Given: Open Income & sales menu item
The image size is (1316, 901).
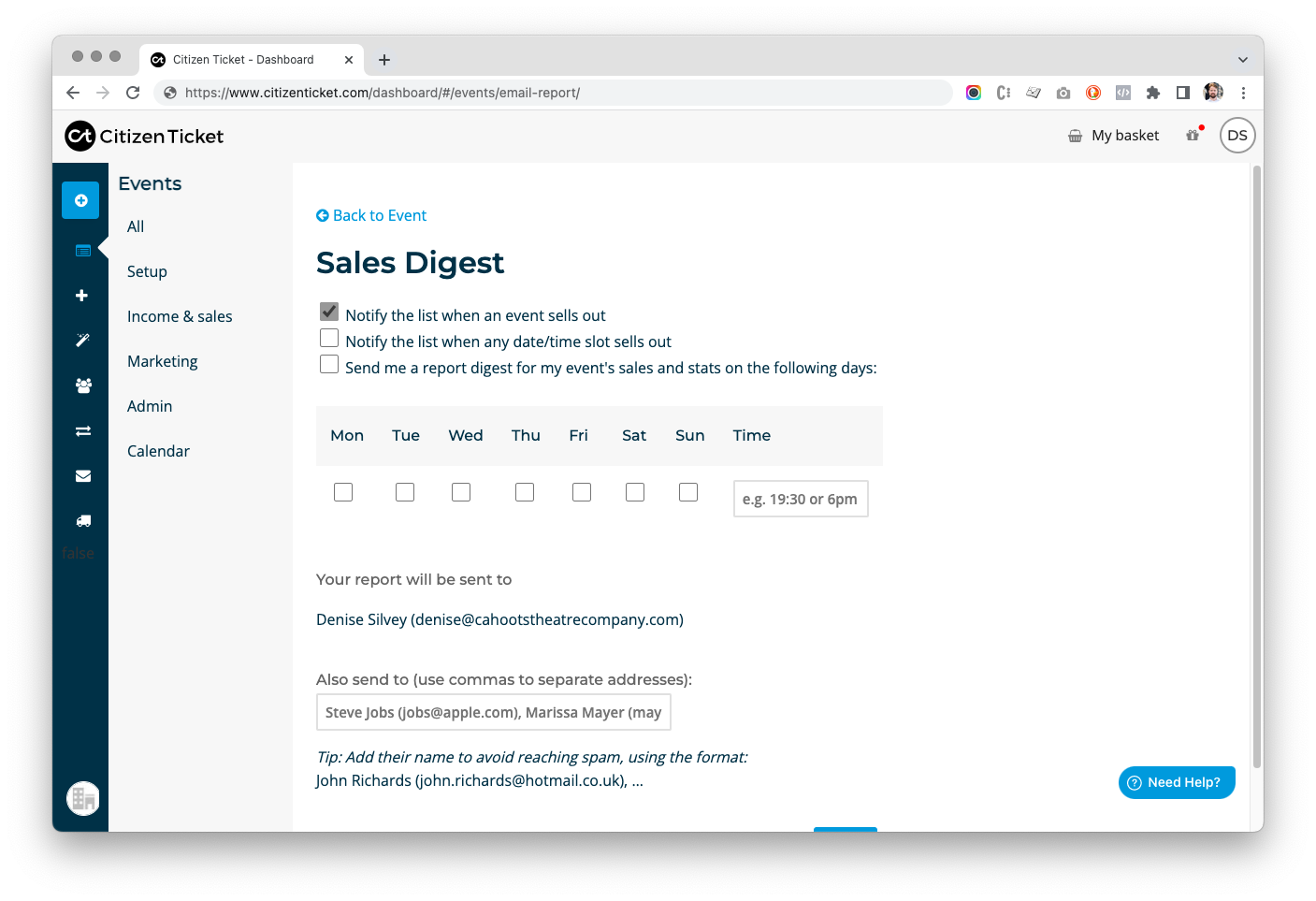Looking at the screenshot, I should 180,316.
